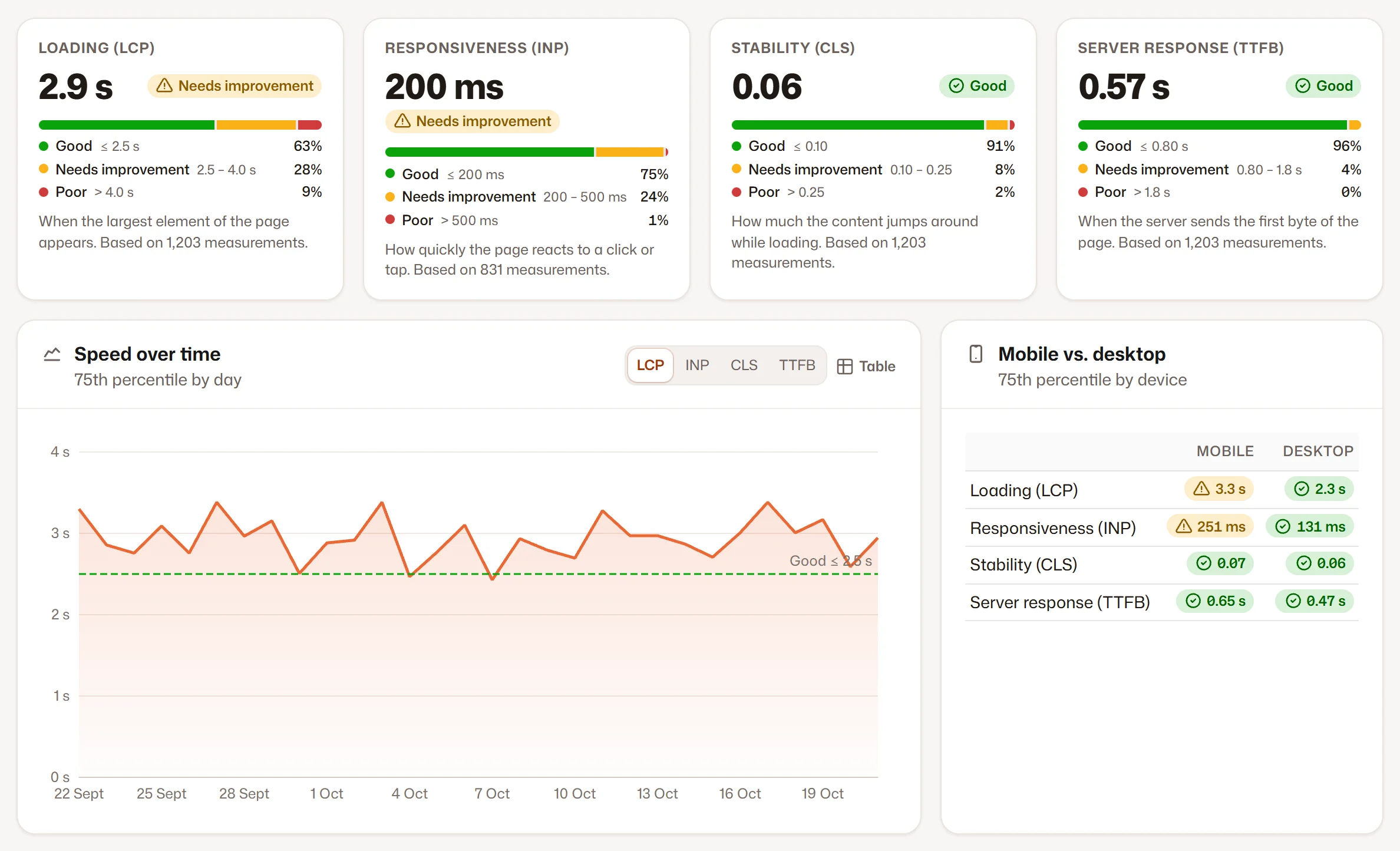1400x851 pixels.
Task: Click the 0.57 s TTFB value
Action: [x=1124, y=87]
